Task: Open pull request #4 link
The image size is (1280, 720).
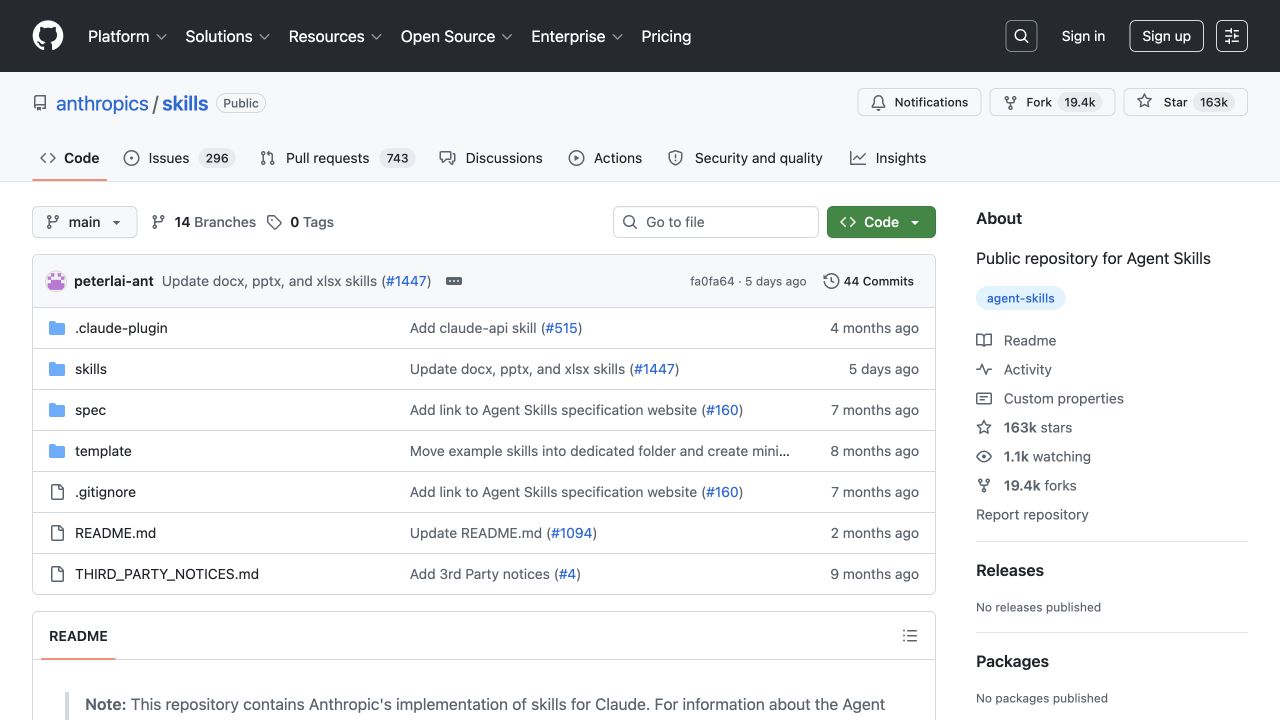Action: 568,574
